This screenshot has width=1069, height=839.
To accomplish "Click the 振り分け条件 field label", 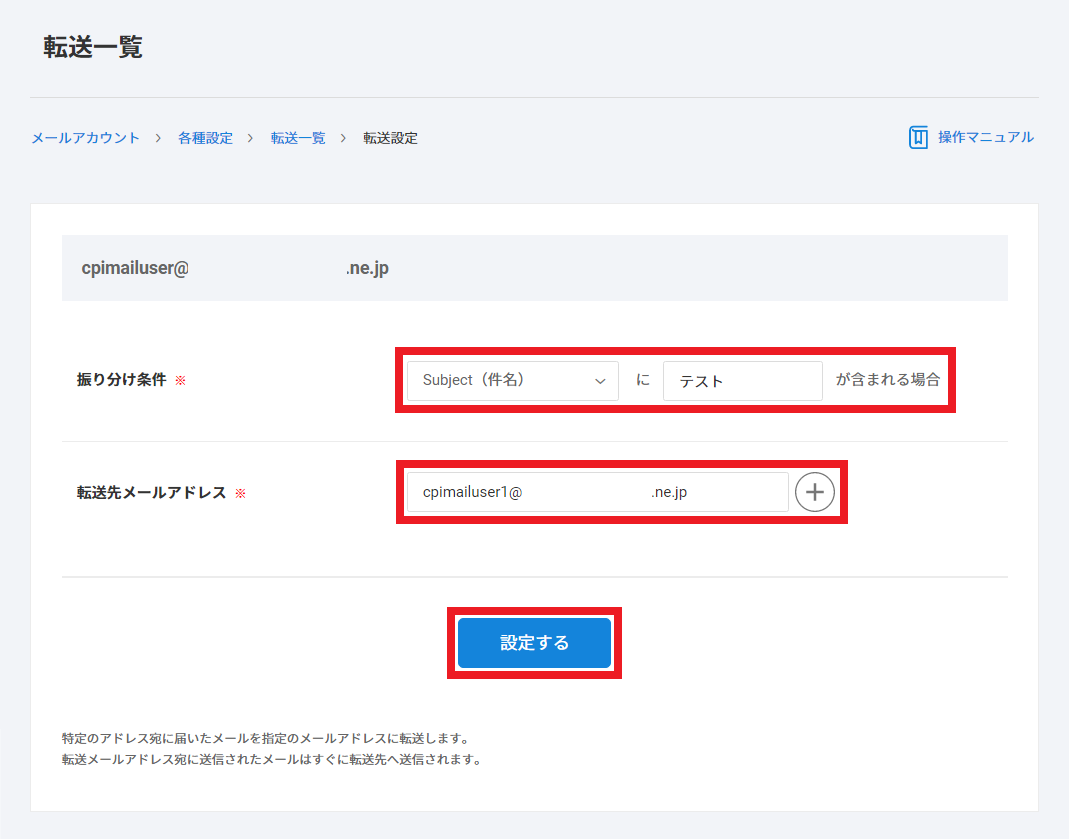I will tap(121, 380).
